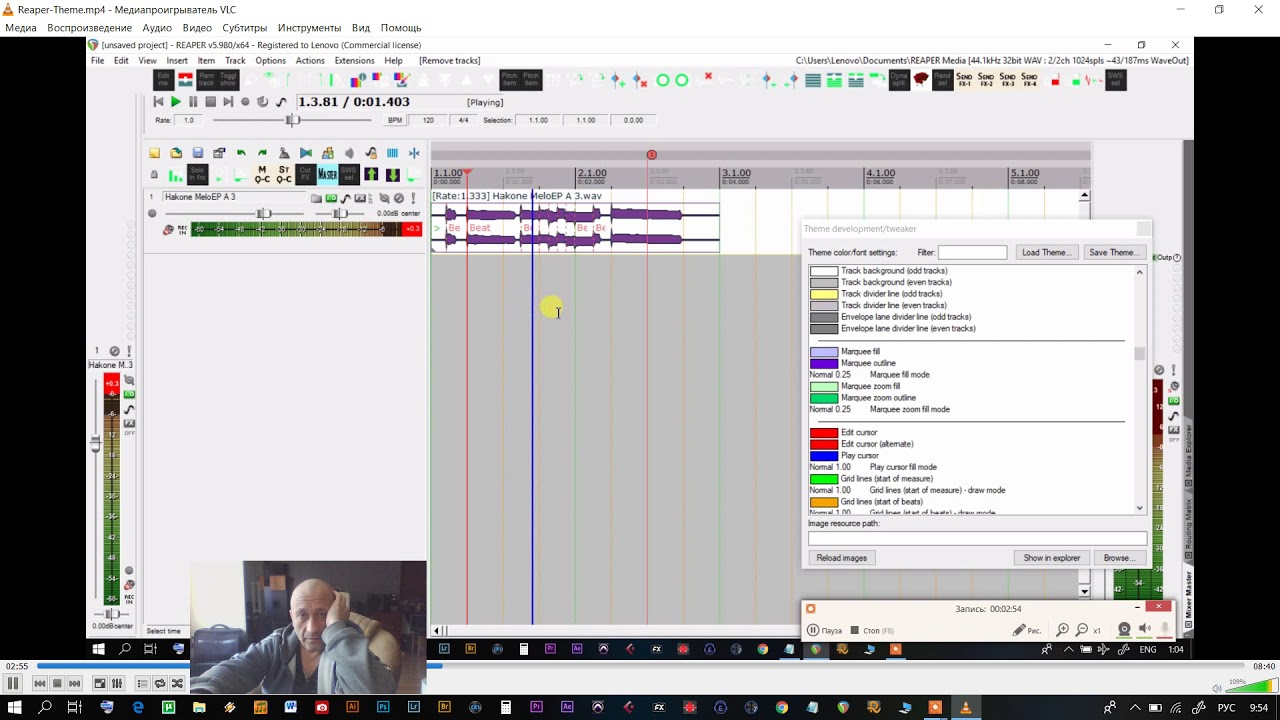Click the Undo arrow icon
The width and height of the screenshot is (1280, 720).
[x=241, y=153]
